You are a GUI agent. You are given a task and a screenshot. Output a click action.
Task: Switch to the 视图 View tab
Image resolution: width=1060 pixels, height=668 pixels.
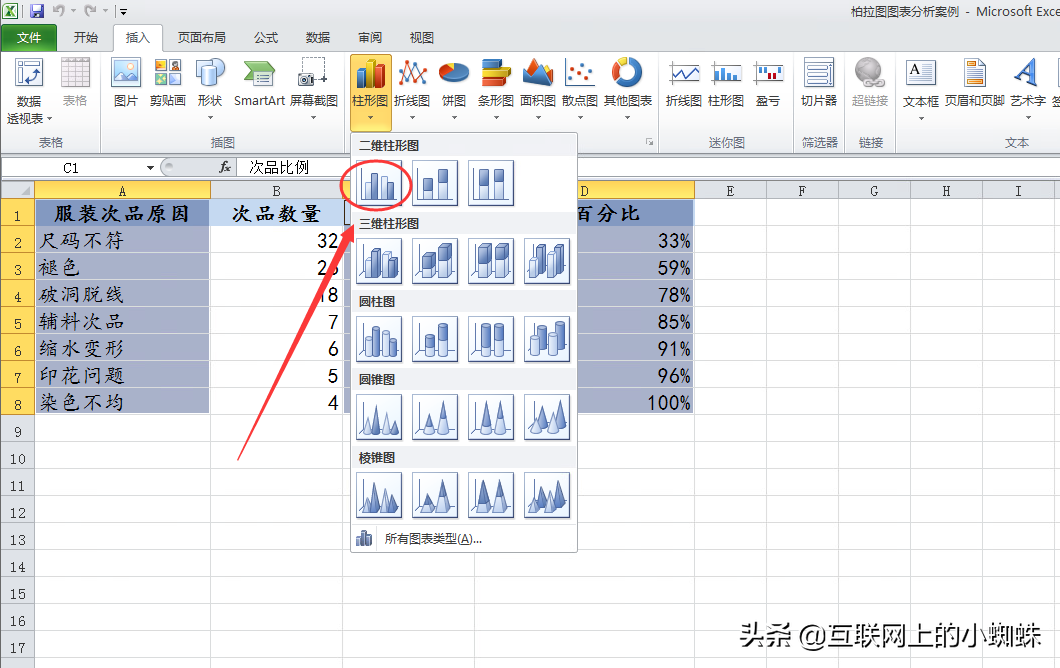pyautogui.click(x=421, y=38)
